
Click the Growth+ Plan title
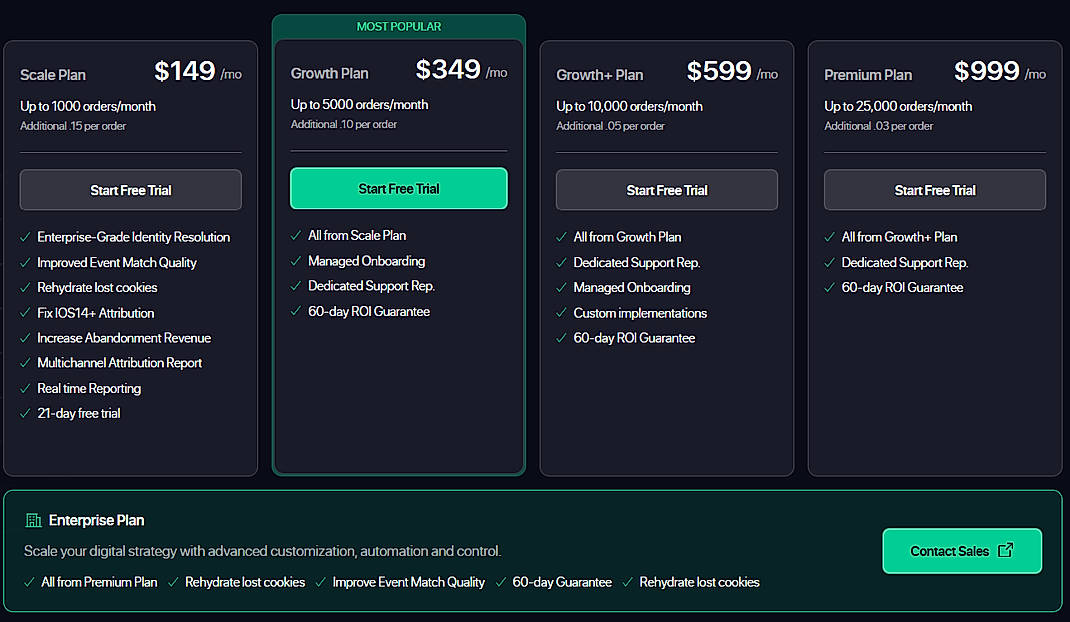pos(600,74)
